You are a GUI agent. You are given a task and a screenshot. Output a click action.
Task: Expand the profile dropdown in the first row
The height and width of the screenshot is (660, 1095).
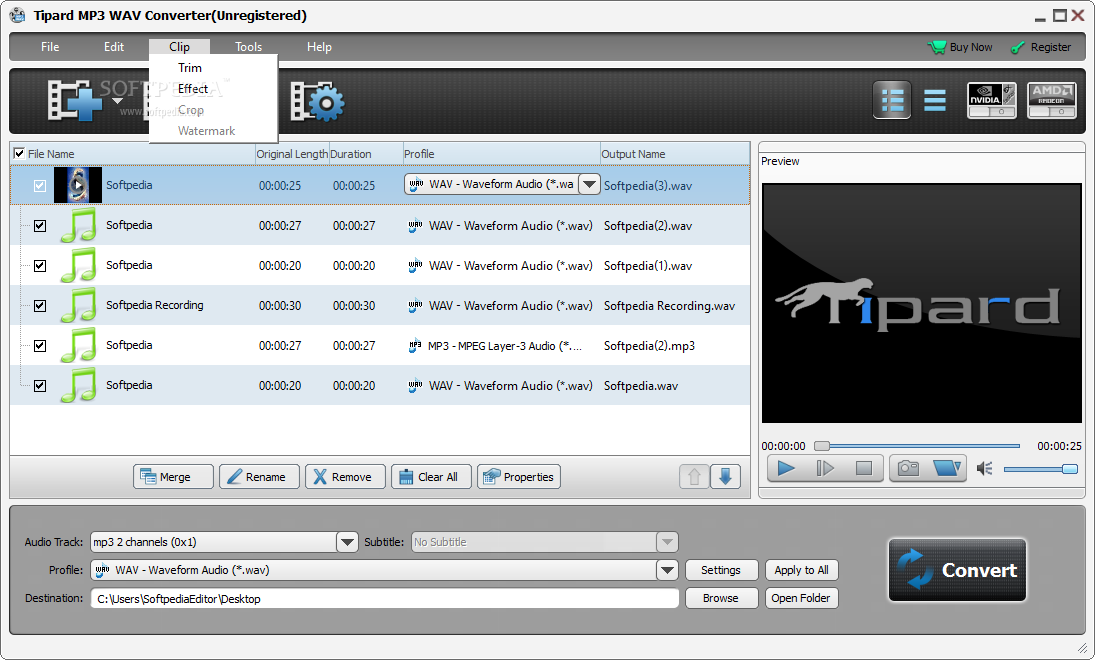click(589, 184)
